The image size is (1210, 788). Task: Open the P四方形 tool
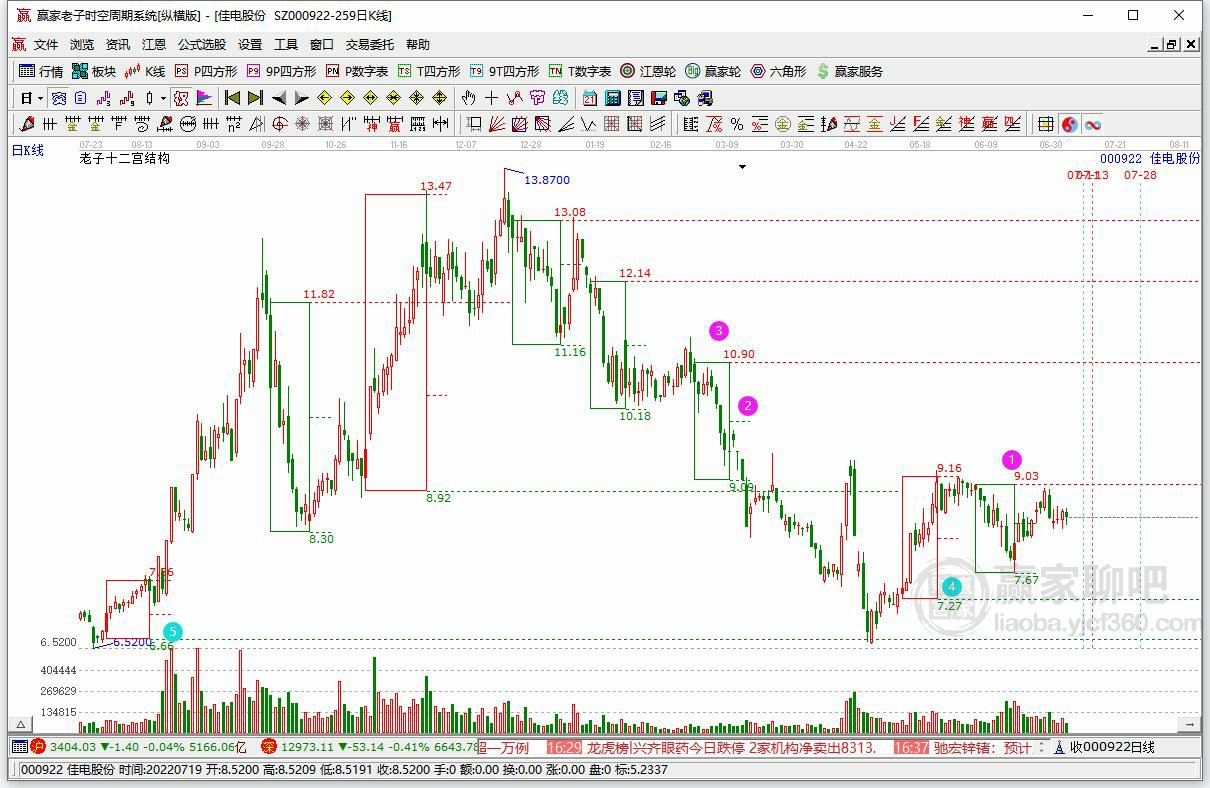point(206,71)
